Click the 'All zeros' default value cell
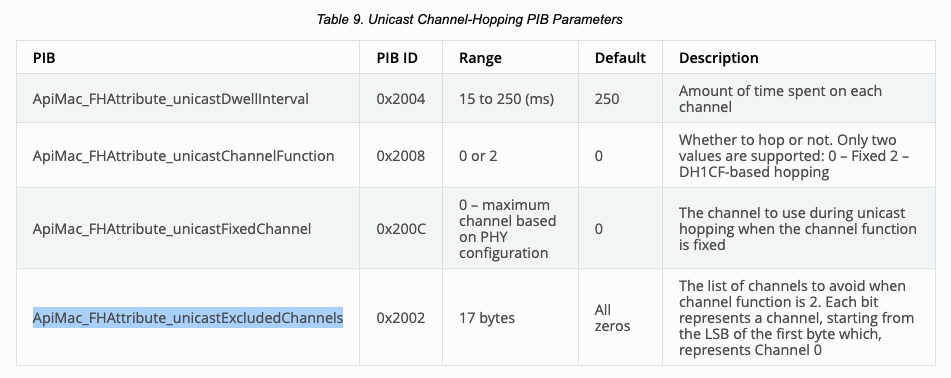The height and width of the screenshot is (378, 951). [x=613, y=318]
